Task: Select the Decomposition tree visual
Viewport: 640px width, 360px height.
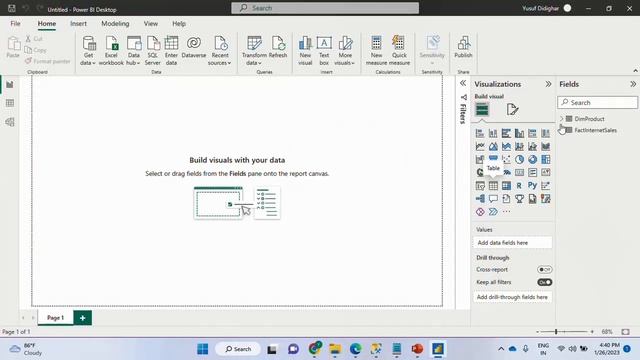Action: [480, 199]
